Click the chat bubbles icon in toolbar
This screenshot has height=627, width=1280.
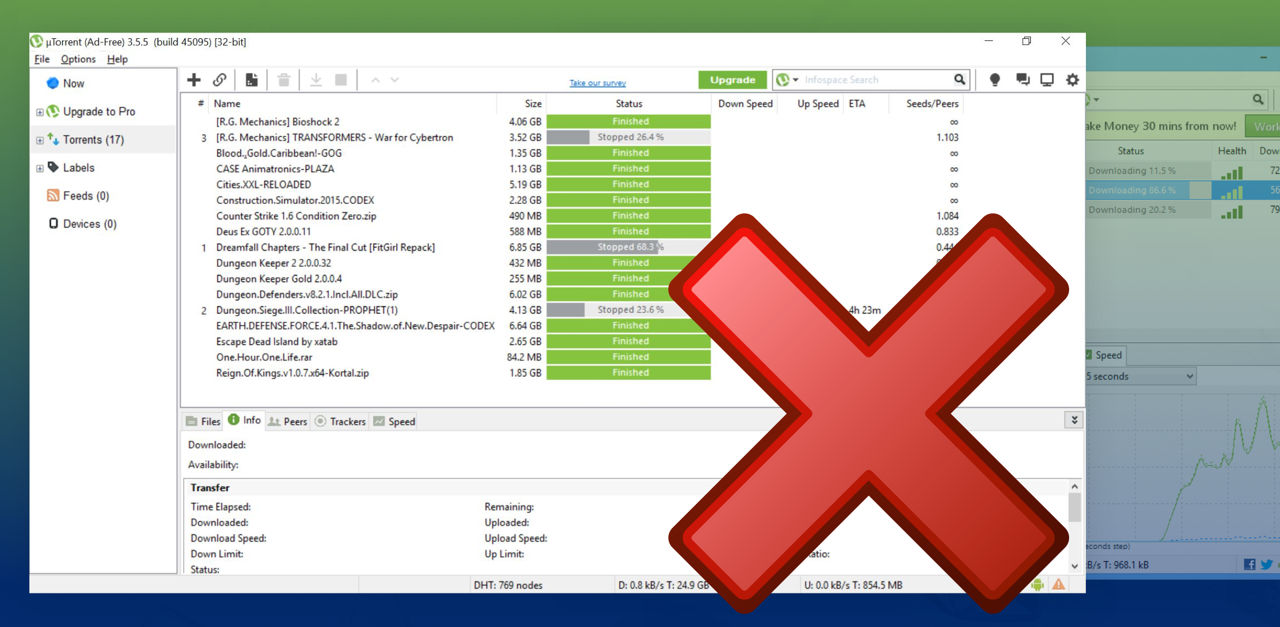pyautogui.click(x=1022, y=80)
